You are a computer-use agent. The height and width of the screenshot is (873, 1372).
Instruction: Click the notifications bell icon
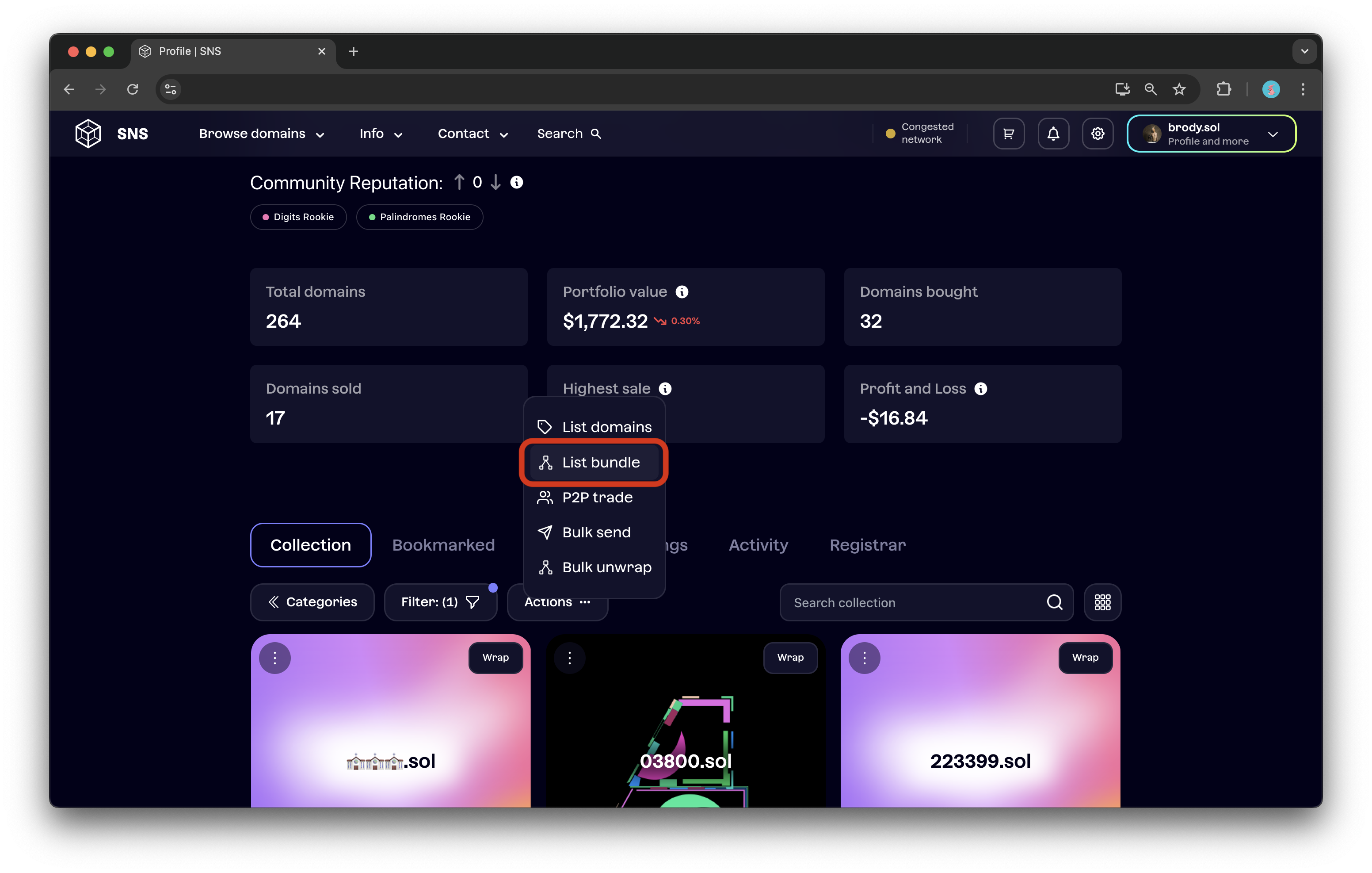click(x=1053, y=134)
